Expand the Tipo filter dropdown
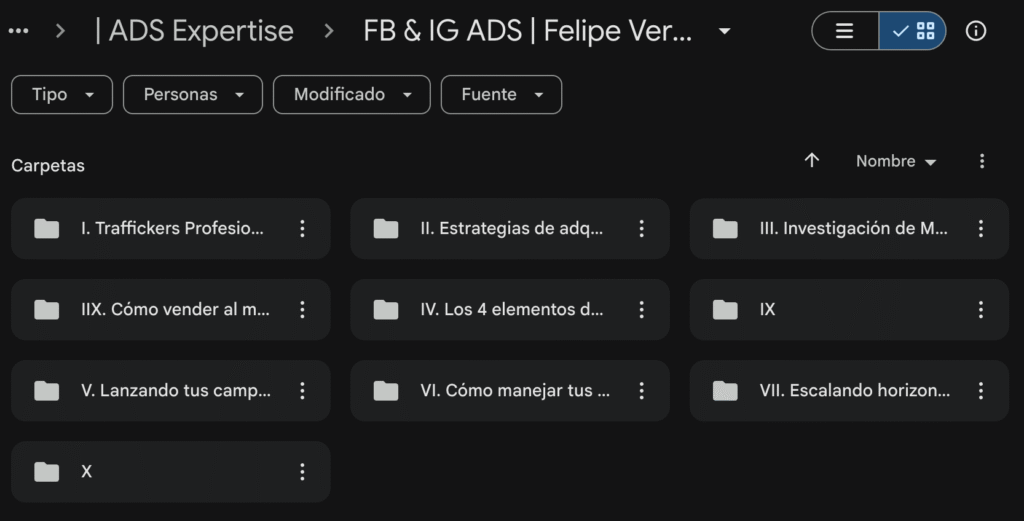The height and width of the screenshot is (521, 1024). click(62, 95)
